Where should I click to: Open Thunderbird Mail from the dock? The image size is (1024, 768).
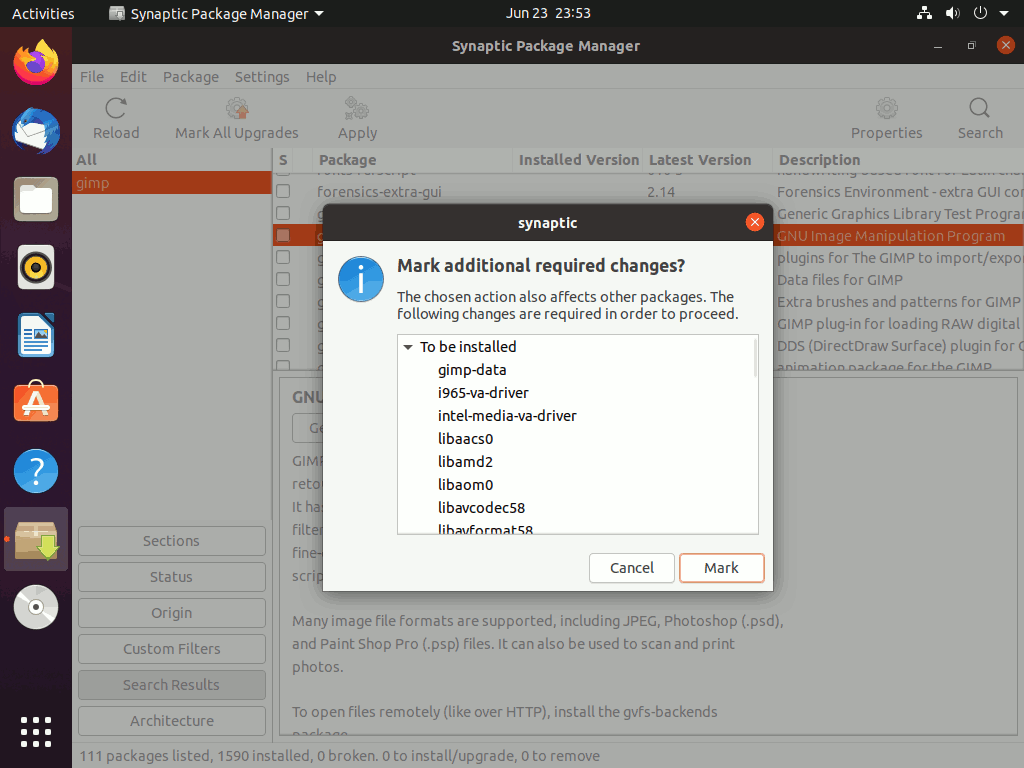coord(36,131)
